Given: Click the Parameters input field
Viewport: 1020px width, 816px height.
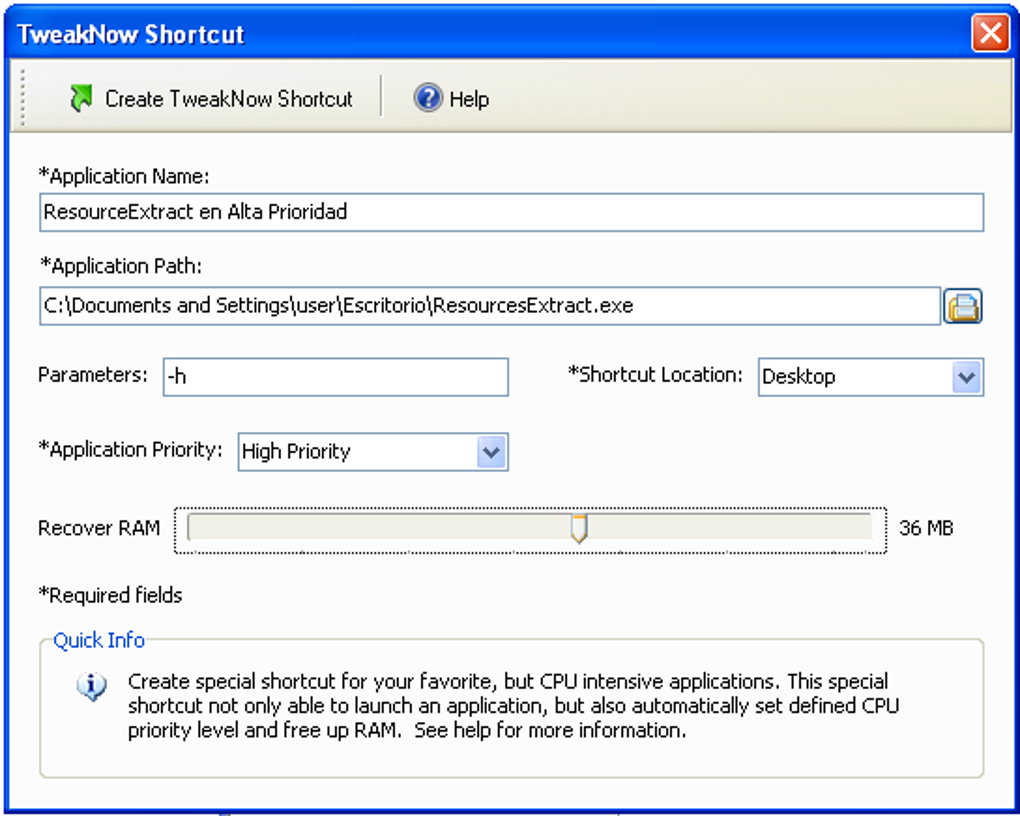Looking at the screenshot, I should point(335,377).
